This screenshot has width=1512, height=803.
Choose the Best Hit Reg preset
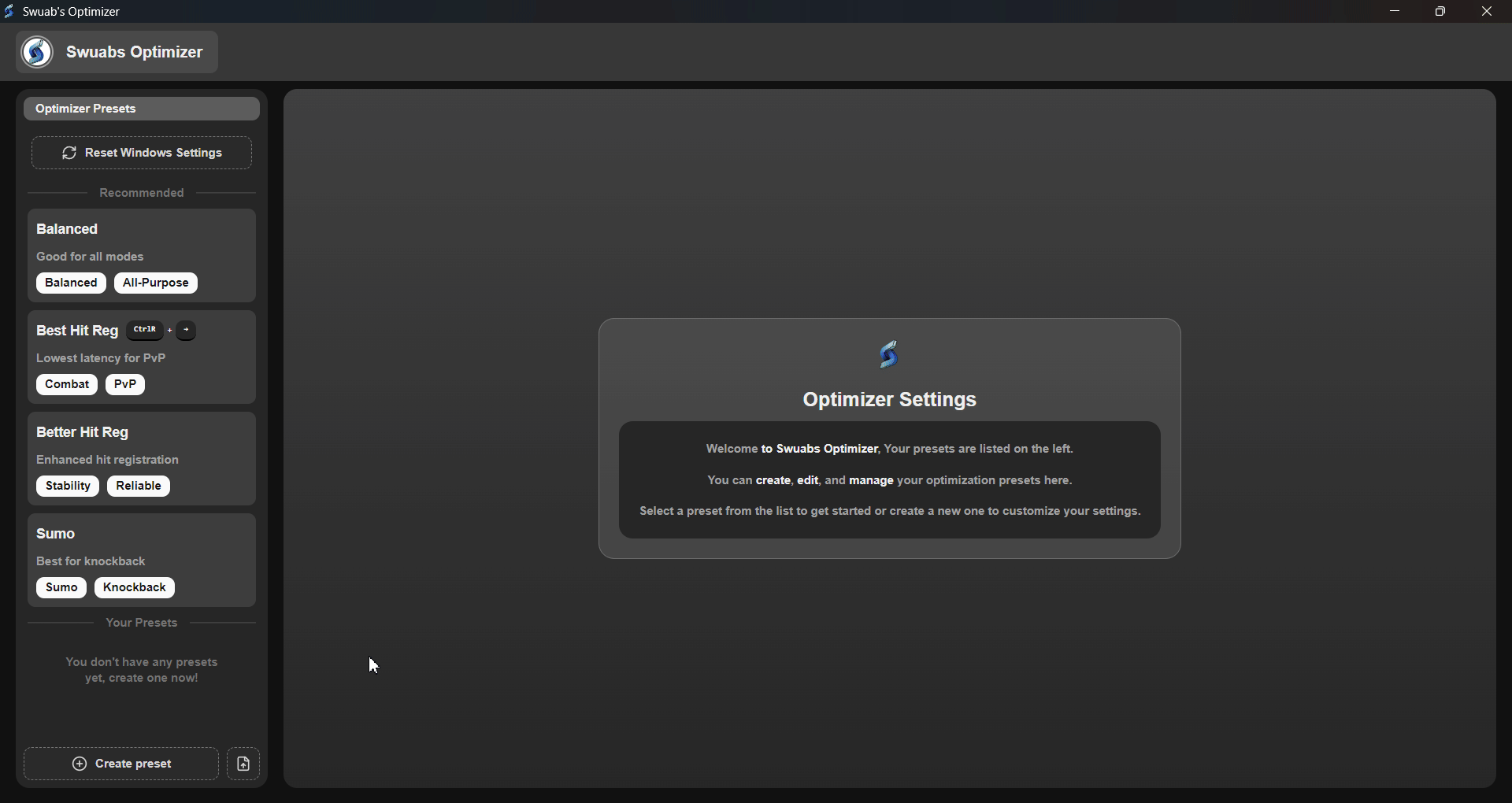77,331
